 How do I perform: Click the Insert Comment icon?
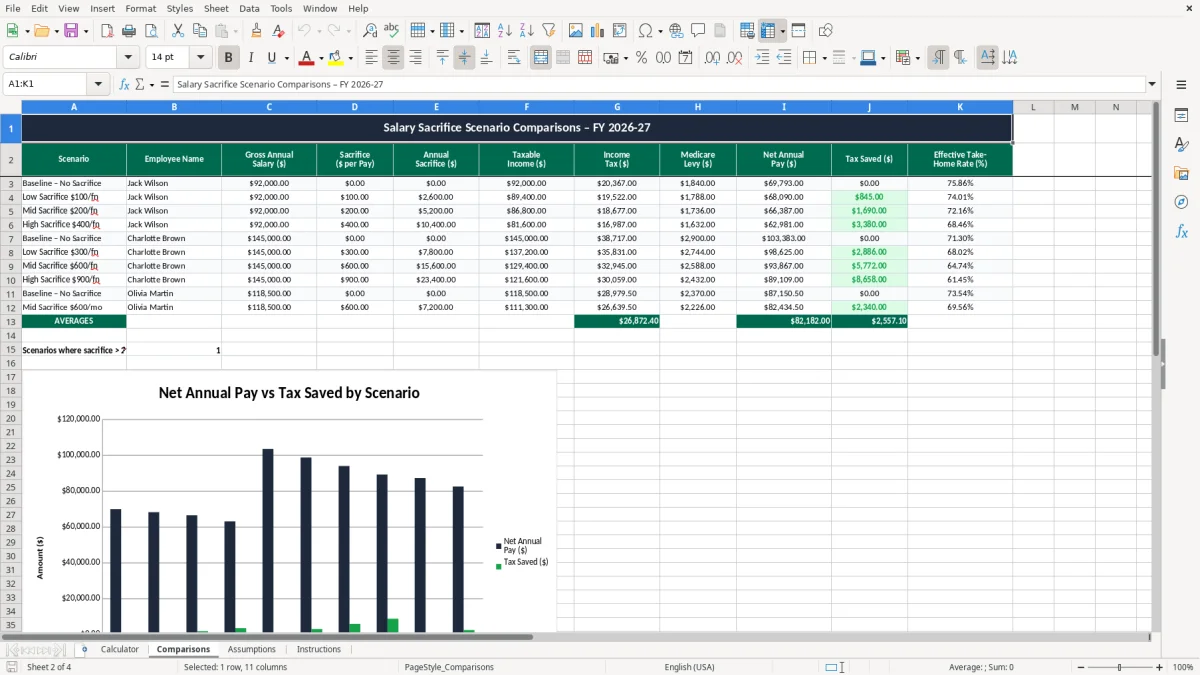tap(698, 31)
